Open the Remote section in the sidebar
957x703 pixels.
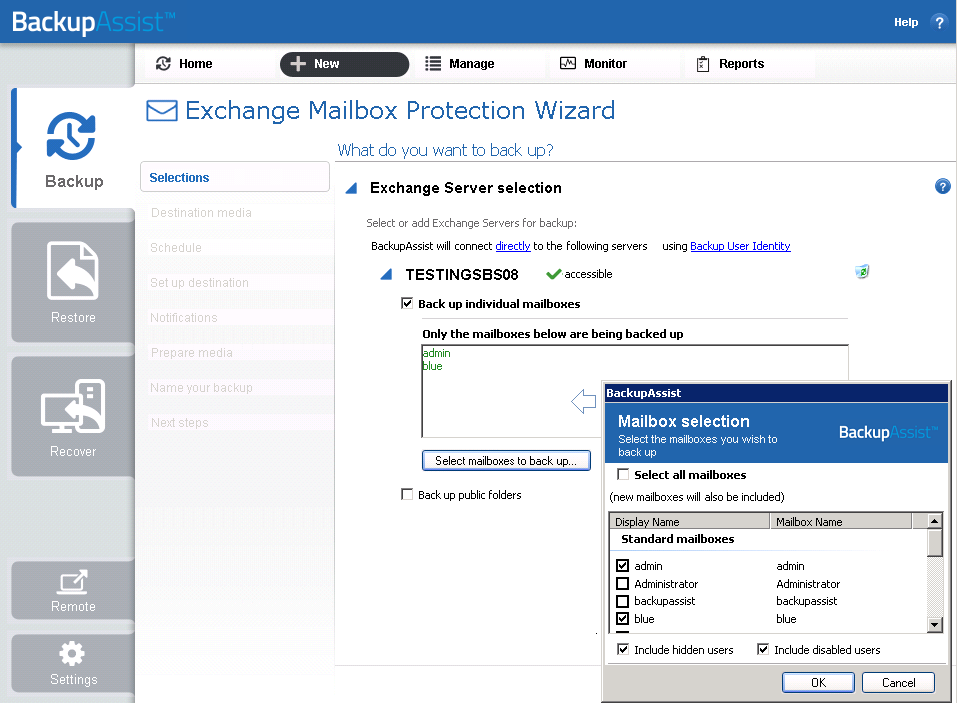click(x=73, y=590)
